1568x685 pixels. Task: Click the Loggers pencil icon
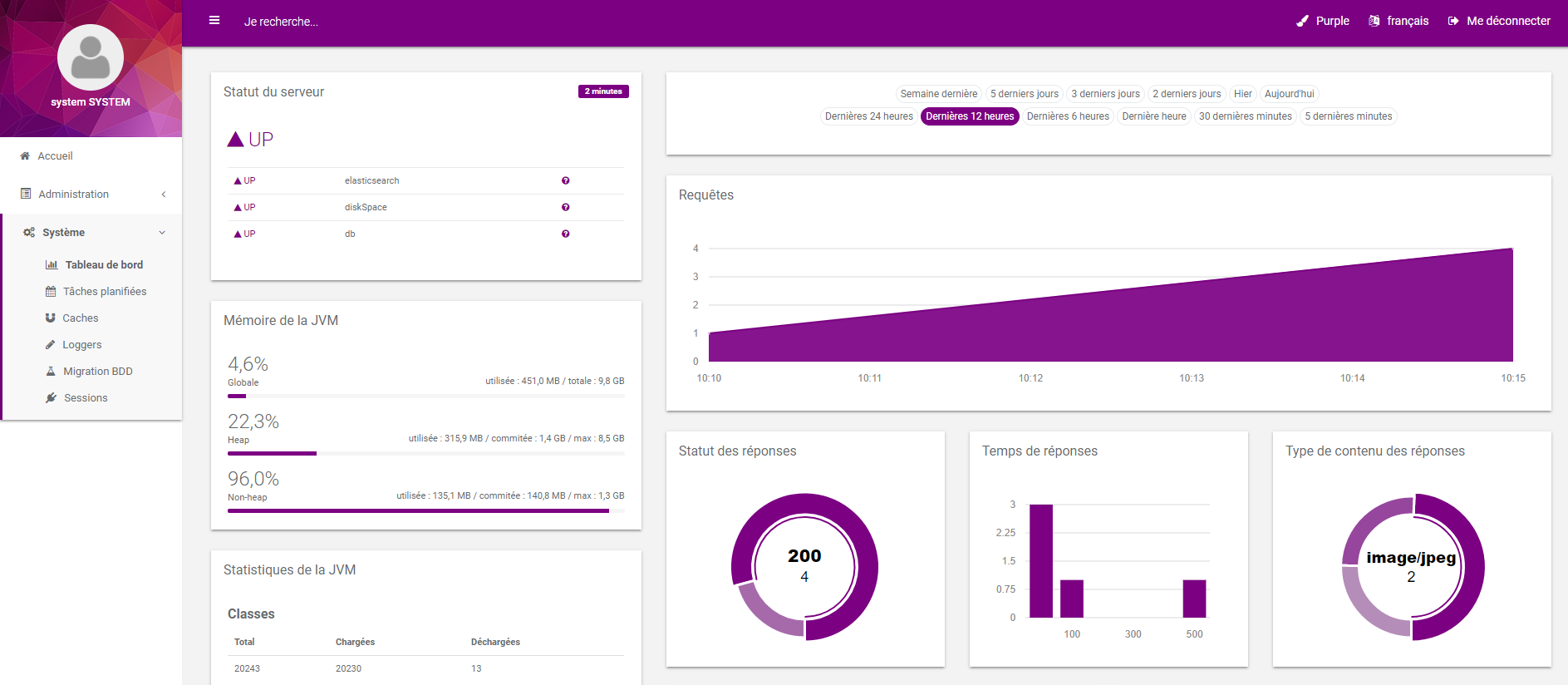pyautogui.click(x=51, y=345)
